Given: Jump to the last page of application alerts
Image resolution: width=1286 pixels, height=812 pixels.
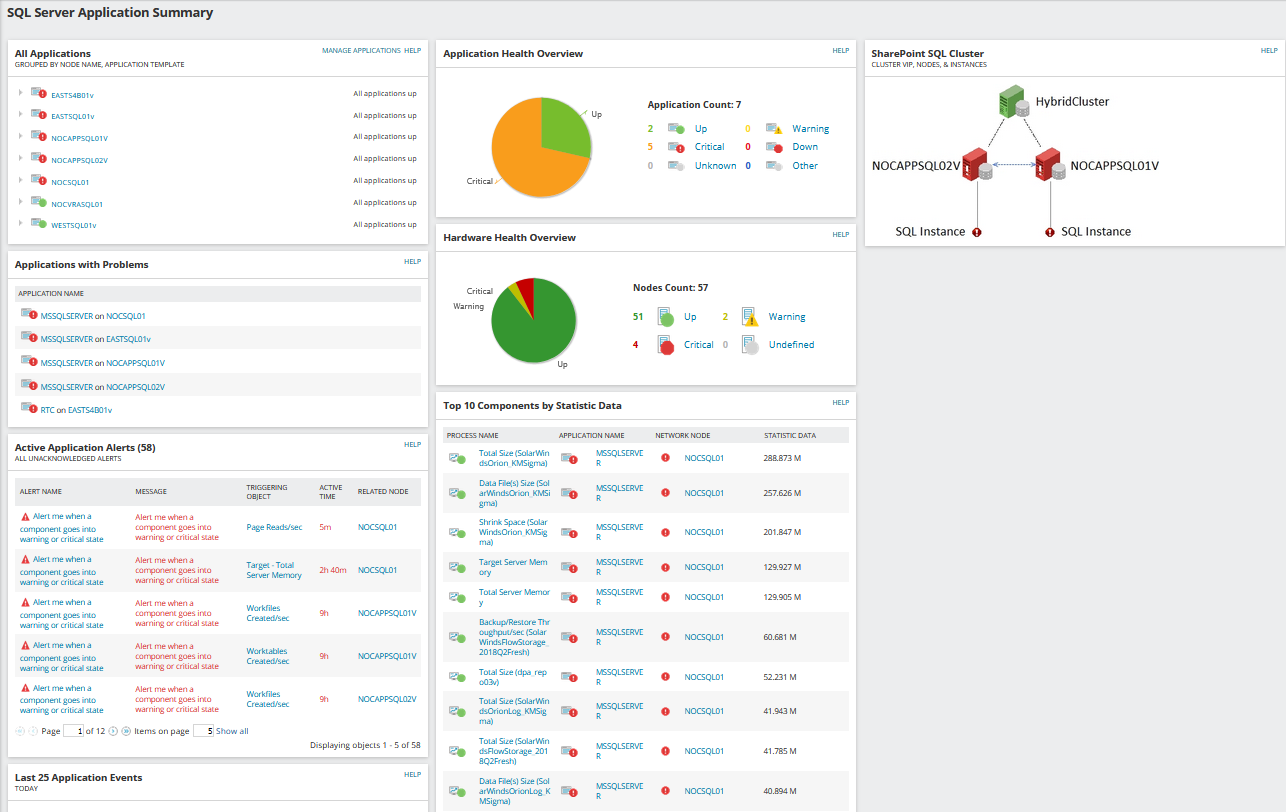Looking at the screenshot, I should tap(126, 731).
